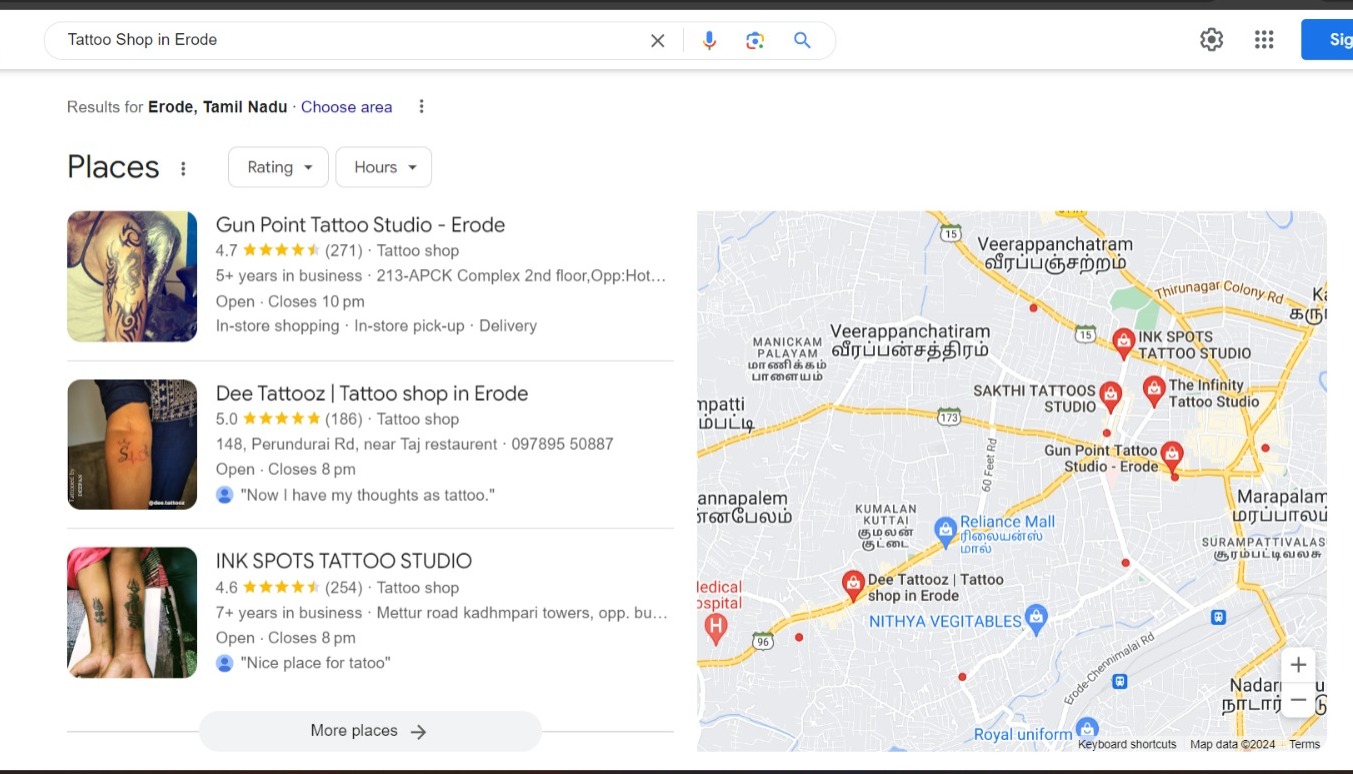Select The Infinity Tattoo Studio map pin
The height and width of the screenshot is (774, 1353).
1153,391
